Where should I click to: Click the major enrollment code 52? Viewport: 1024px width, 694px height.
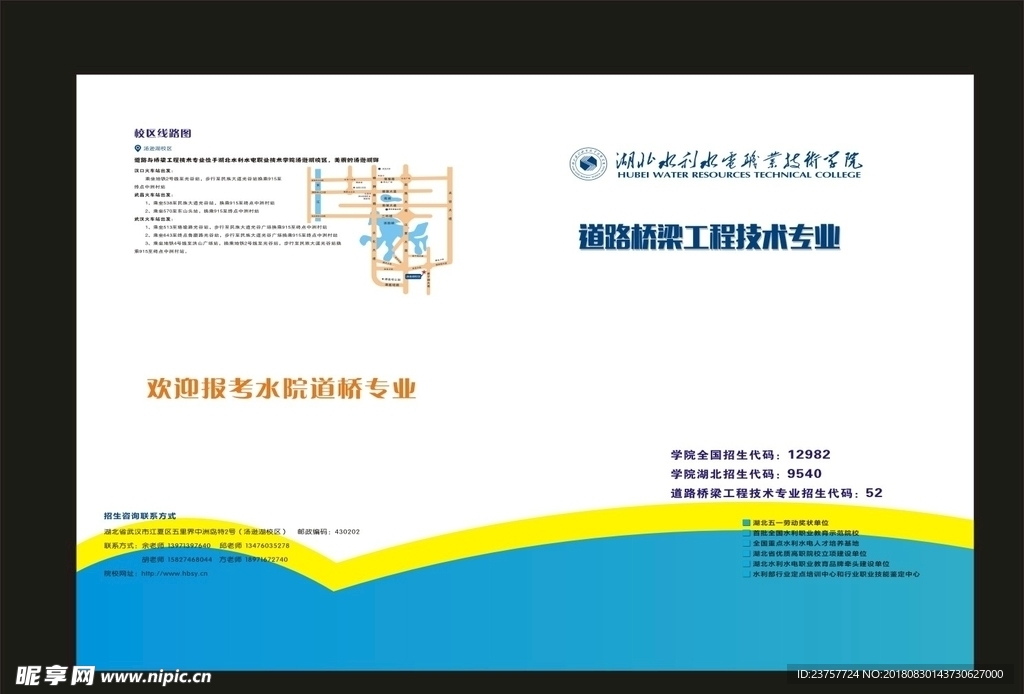pos(874,493)
